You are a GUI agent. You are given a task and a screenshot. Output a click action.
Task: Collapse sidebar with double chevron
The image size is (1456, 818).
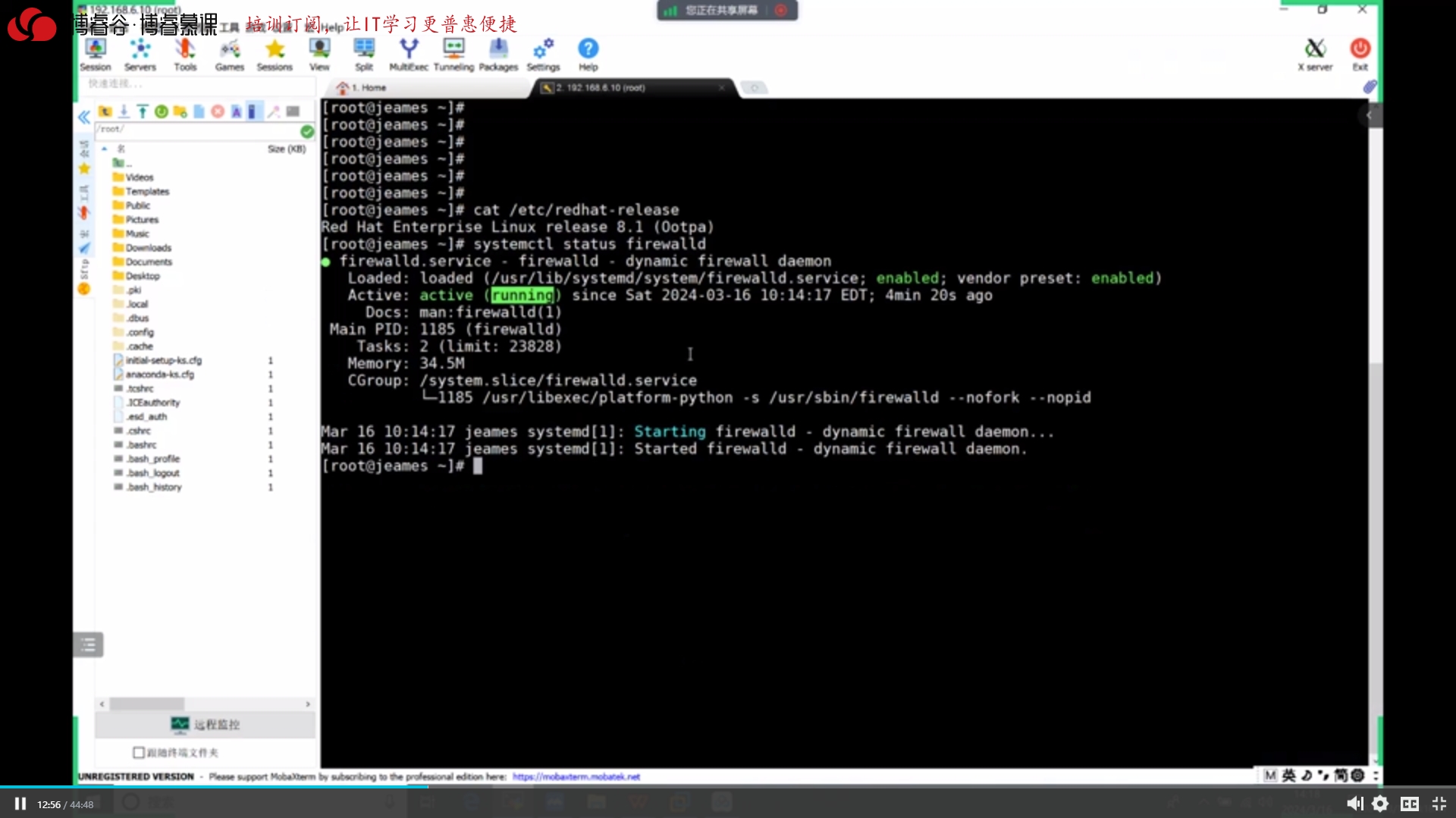[83, 117]
